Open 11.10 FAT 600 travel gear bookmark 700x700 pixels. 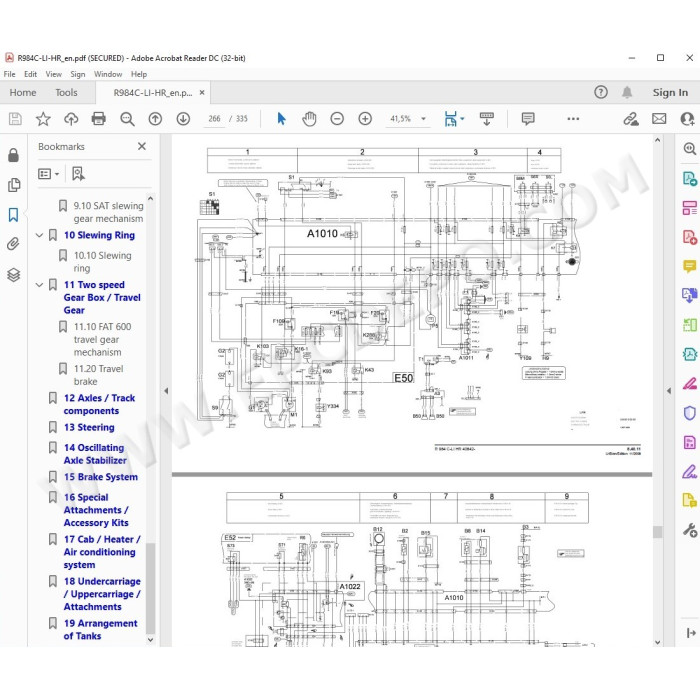click(103, 339)
